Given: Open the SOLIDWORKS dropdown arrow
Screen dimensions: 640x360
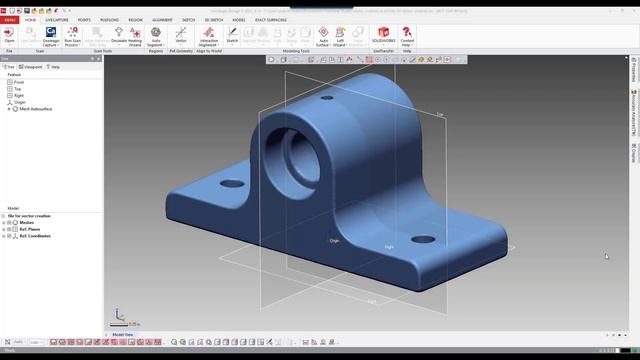Looking at the screenshot, I should coord(383,45).
